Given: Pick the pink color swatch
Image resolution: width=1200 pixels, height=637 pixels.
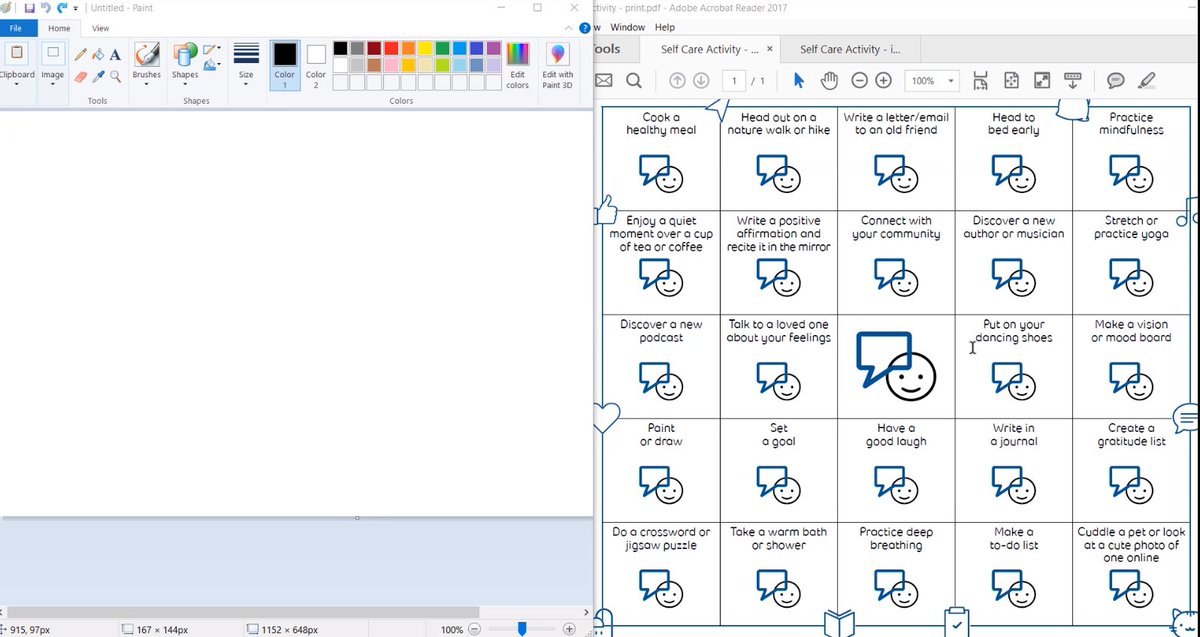Looking at the screenshot, I should 390,65.
